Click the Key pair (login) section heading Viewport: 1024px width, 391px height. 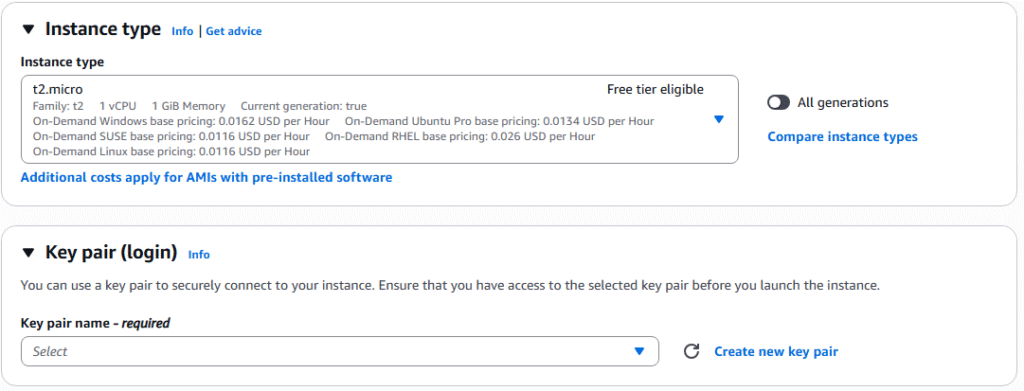pyautogui.click(x=111, y=253)
